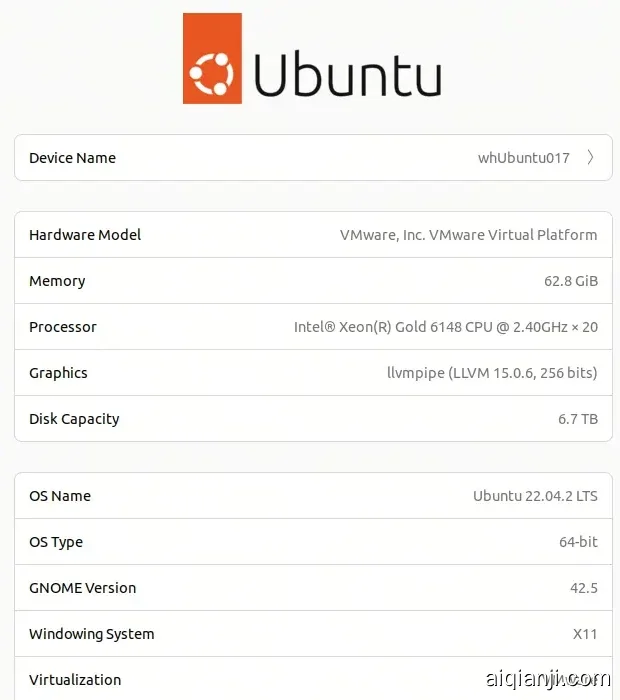This screenshot has width=620, height=700.
Task: Click the whUbuntu017 device name value
Action: tap(523, 158)
